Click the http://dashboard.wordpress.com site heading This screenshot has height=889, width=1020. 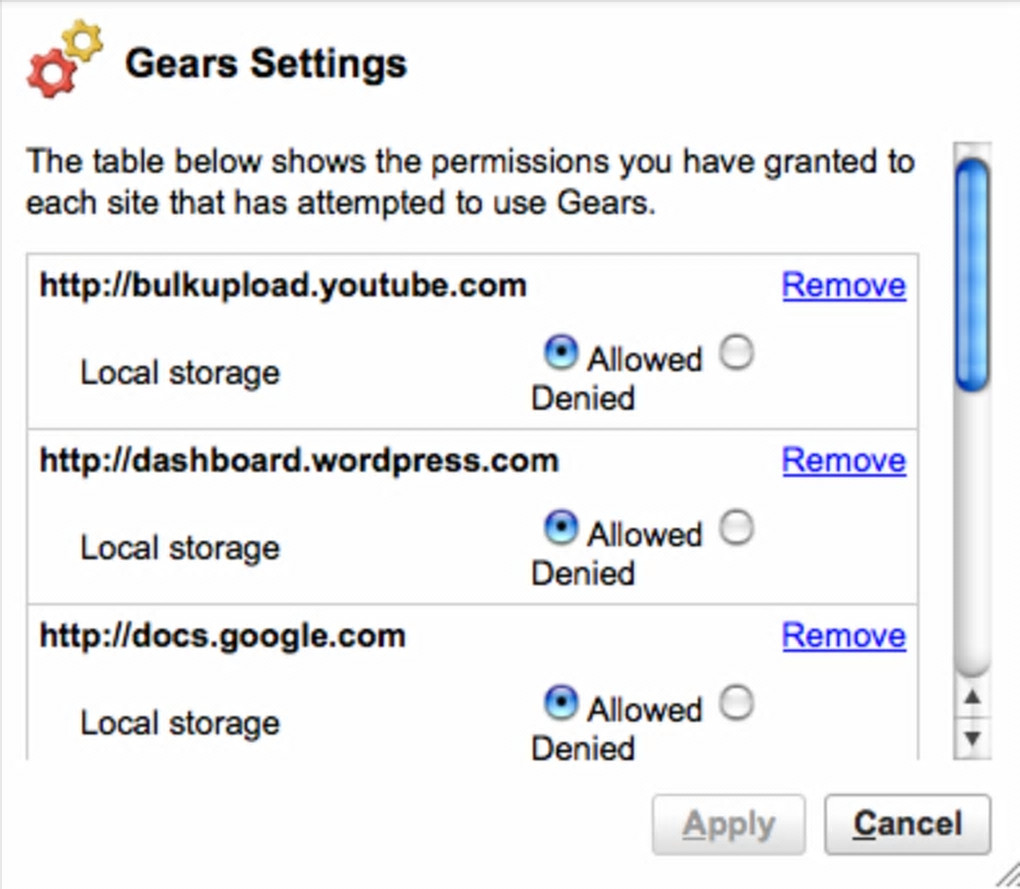click(299, 461)
